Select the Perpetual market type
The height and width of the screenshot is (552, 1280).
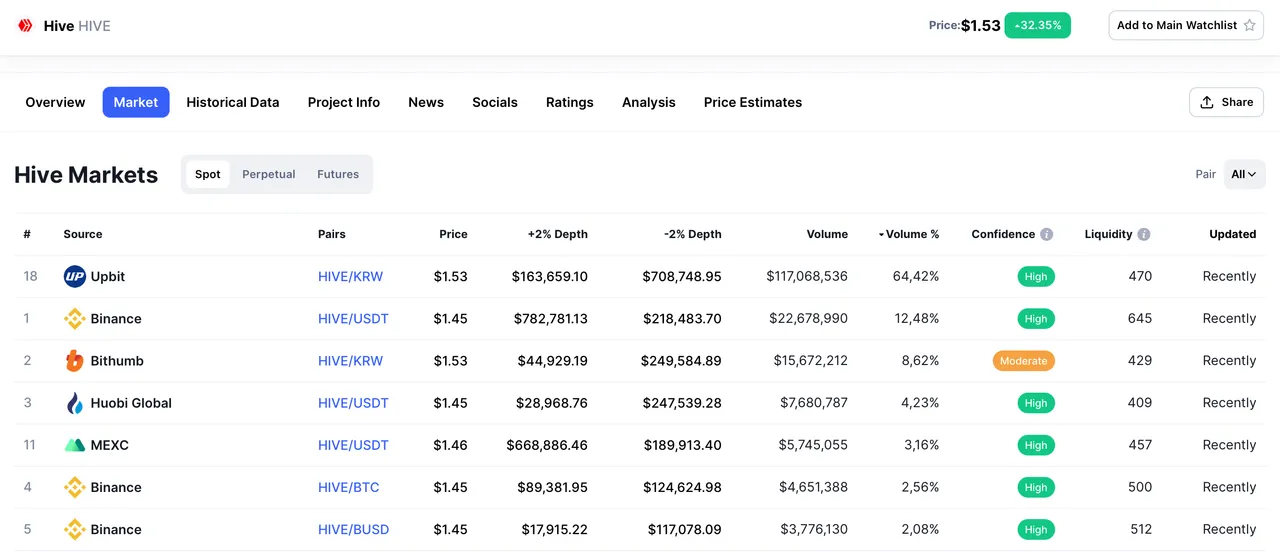tap(269, 174)
